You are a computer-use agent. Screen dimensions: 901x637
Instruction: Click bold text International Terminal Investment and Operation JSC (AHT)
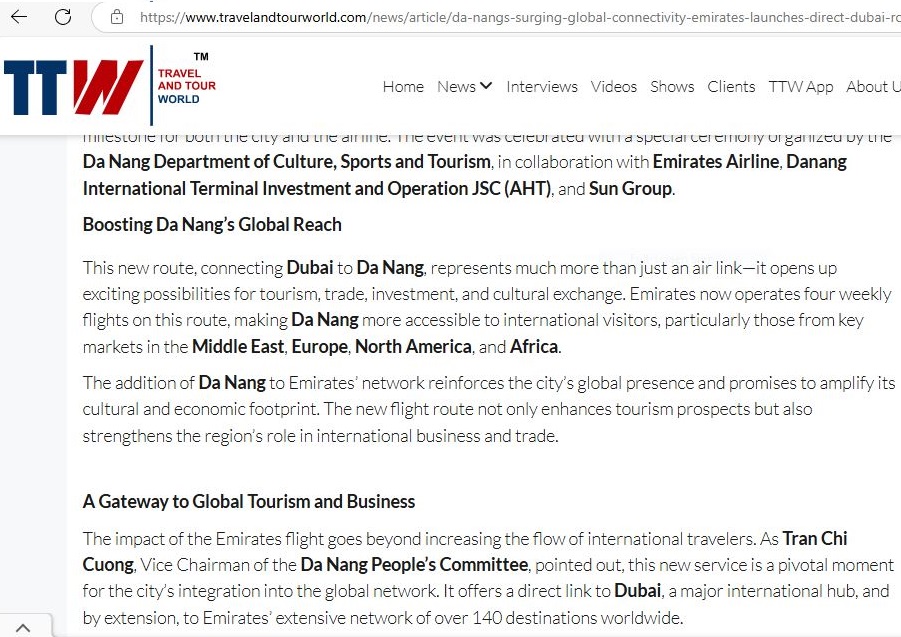click(317, 189)
